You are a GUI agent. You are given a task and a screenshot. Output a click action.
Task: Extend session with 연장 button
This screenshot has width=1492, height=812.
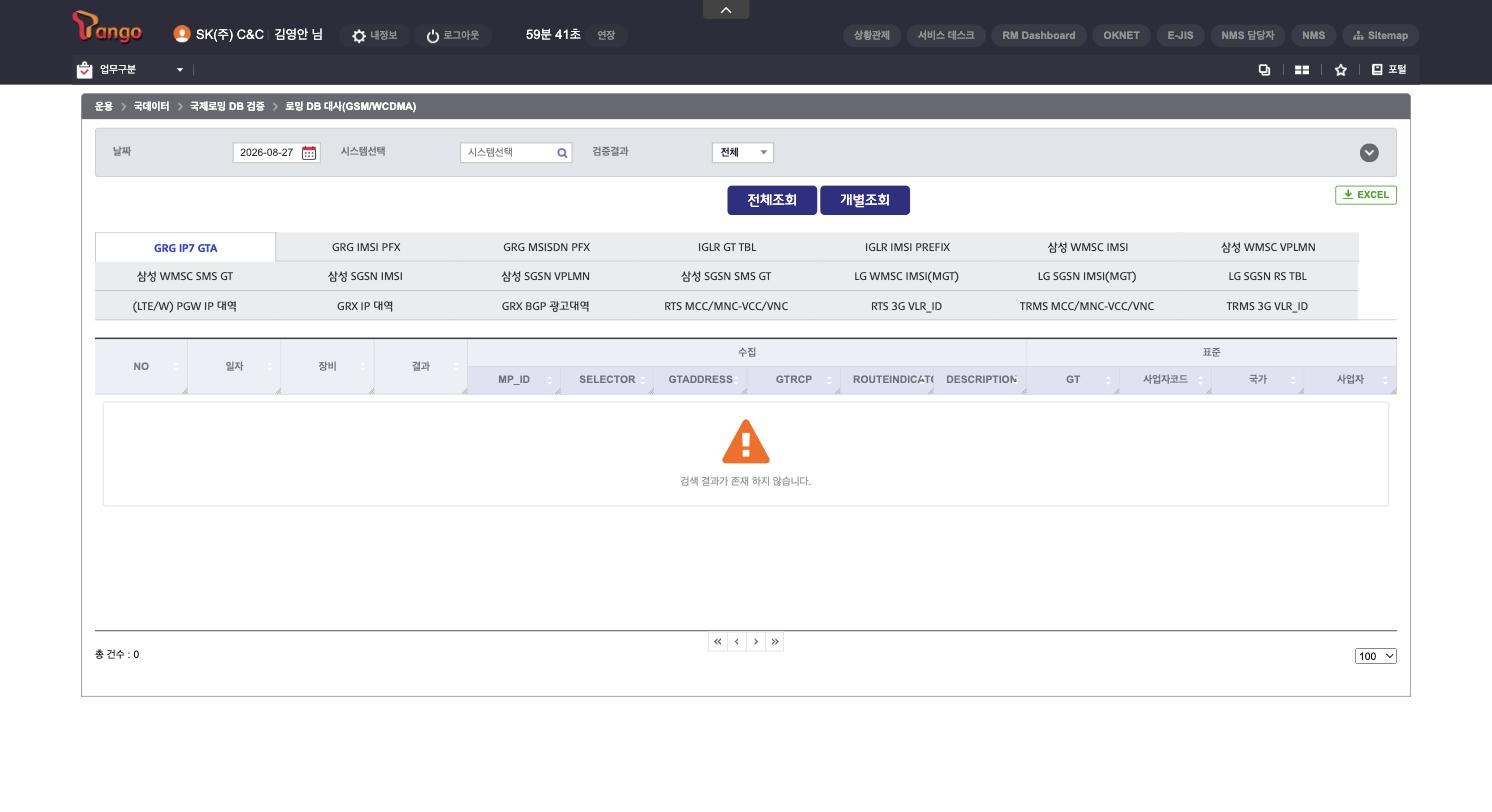click(606, 35)
